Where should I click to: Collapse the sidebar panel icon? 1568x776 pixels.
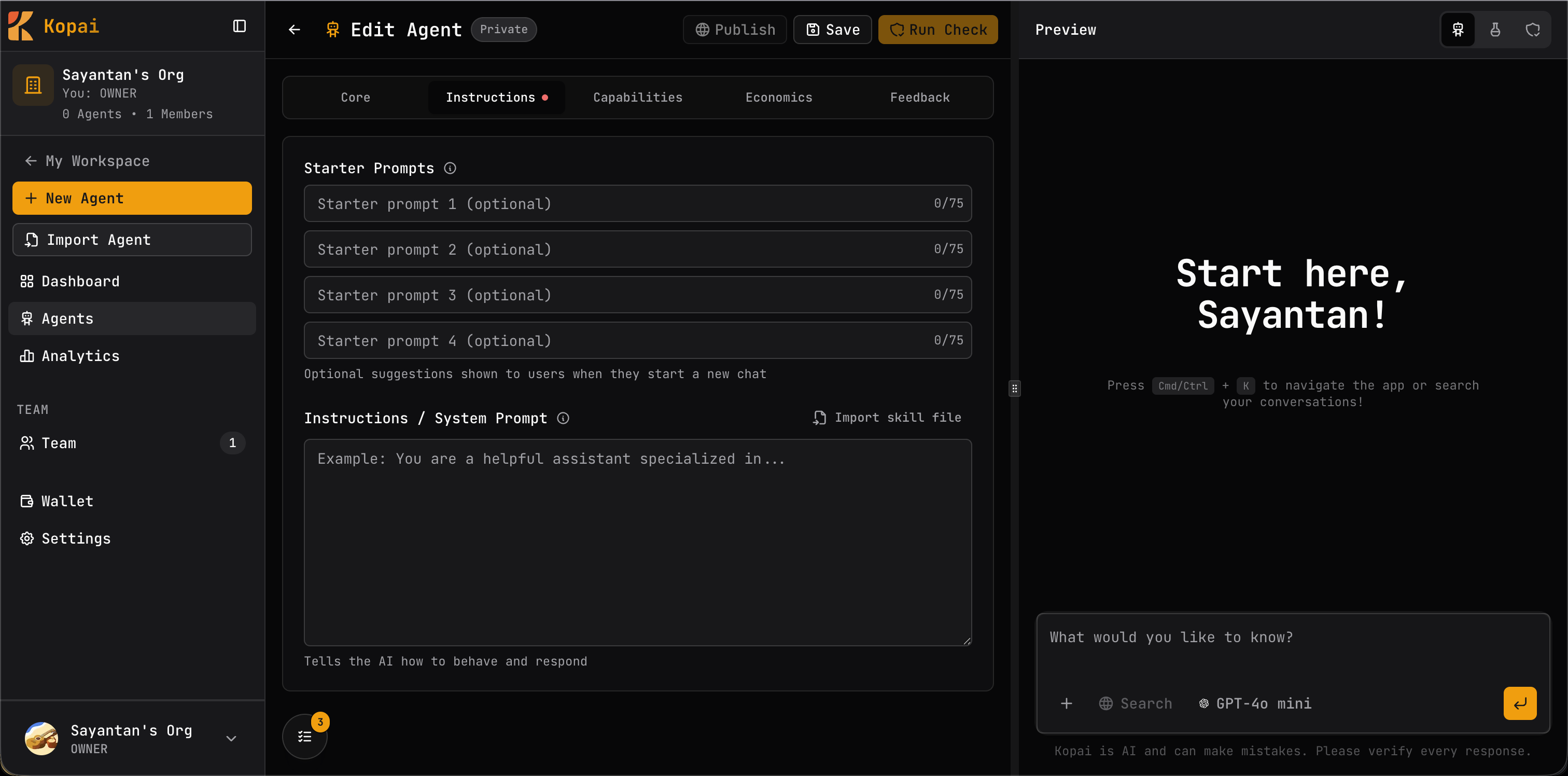239,26
